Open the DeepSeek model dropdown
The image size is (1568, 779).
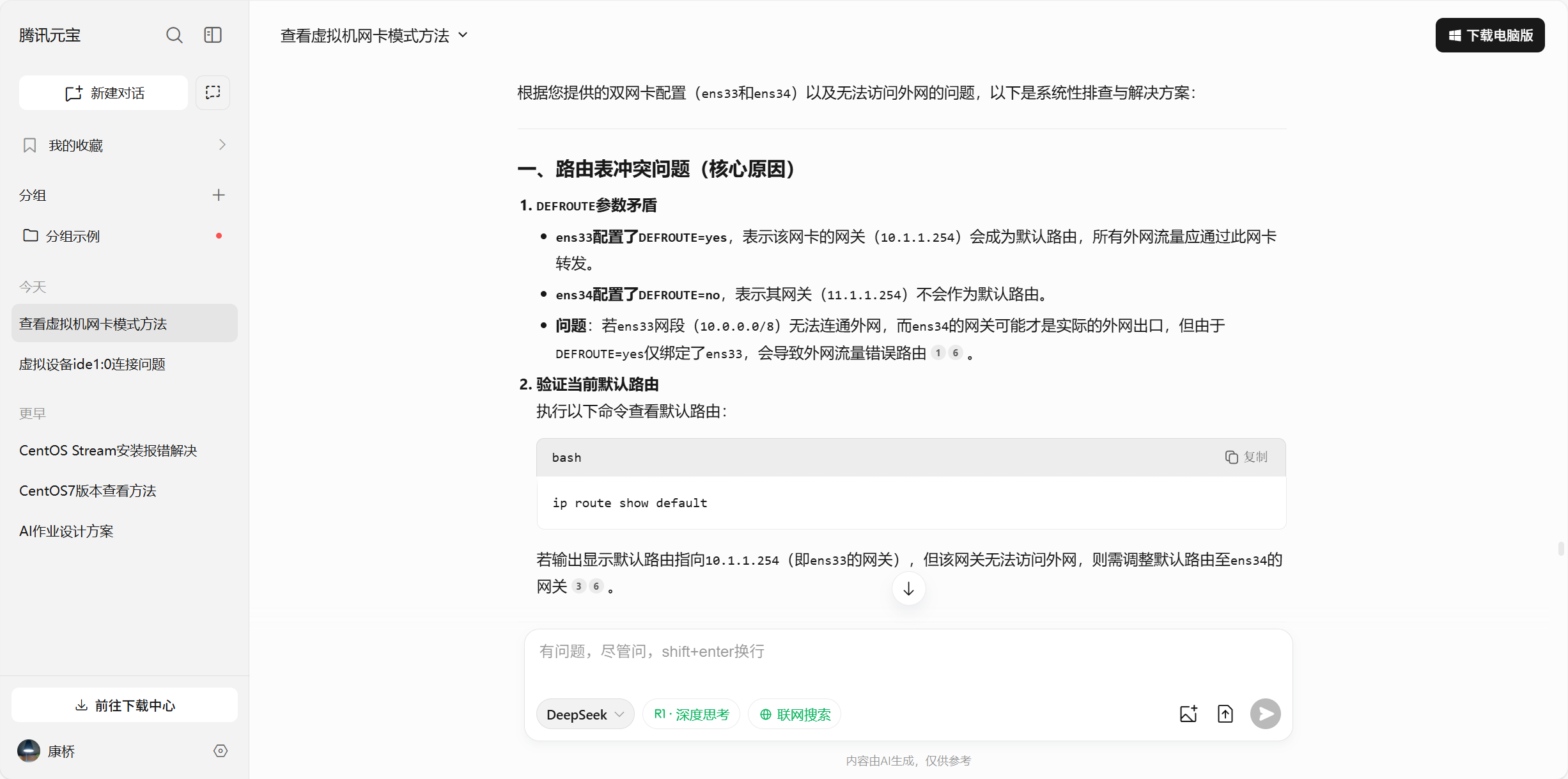[585, 714]
